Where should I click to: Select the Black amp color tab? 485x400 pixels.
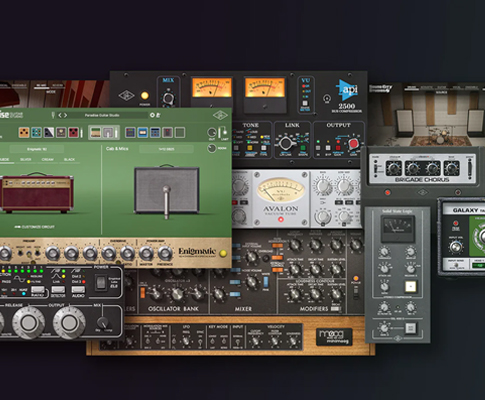[69, 160]
